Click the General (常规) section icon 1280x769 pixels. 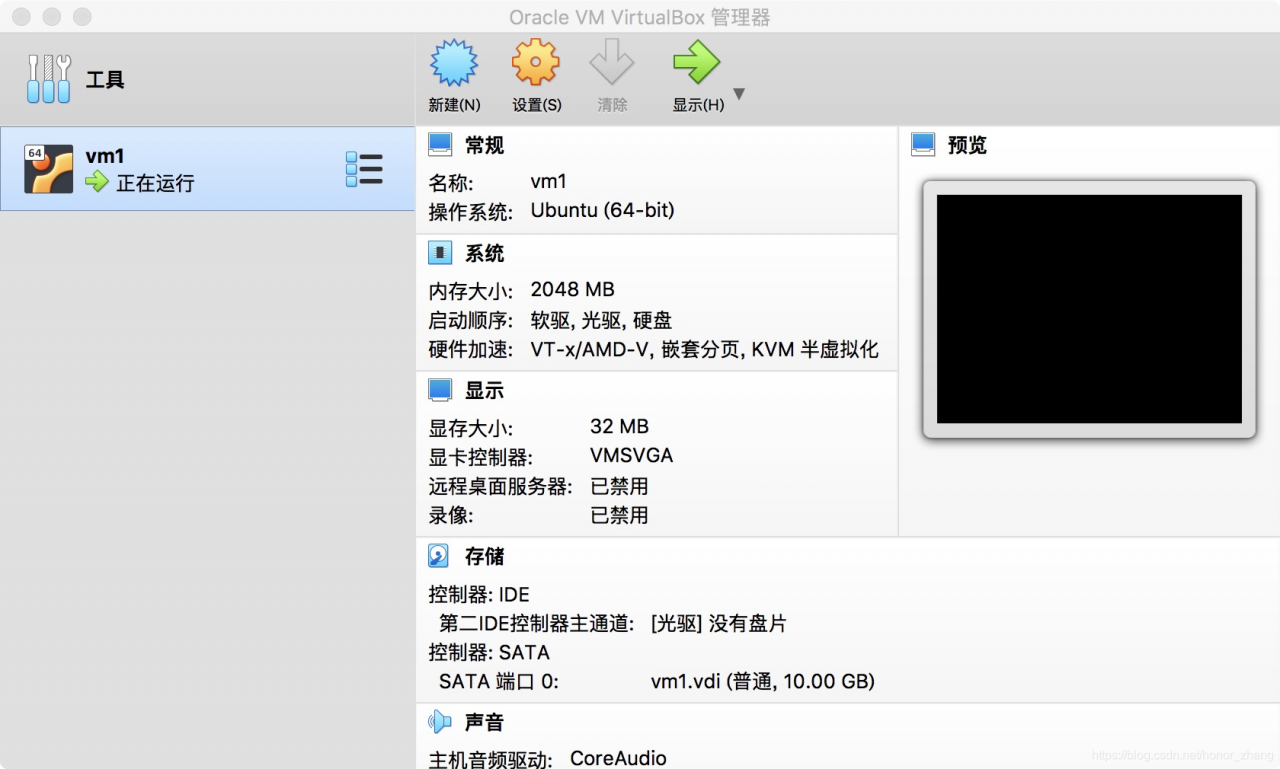440,145
